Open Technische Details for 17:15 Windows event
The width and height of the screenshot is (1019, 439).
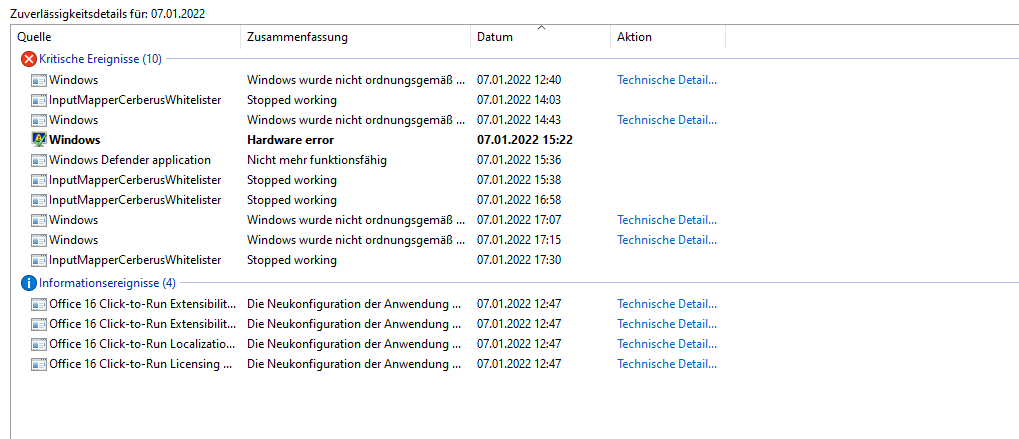(667, 240)
